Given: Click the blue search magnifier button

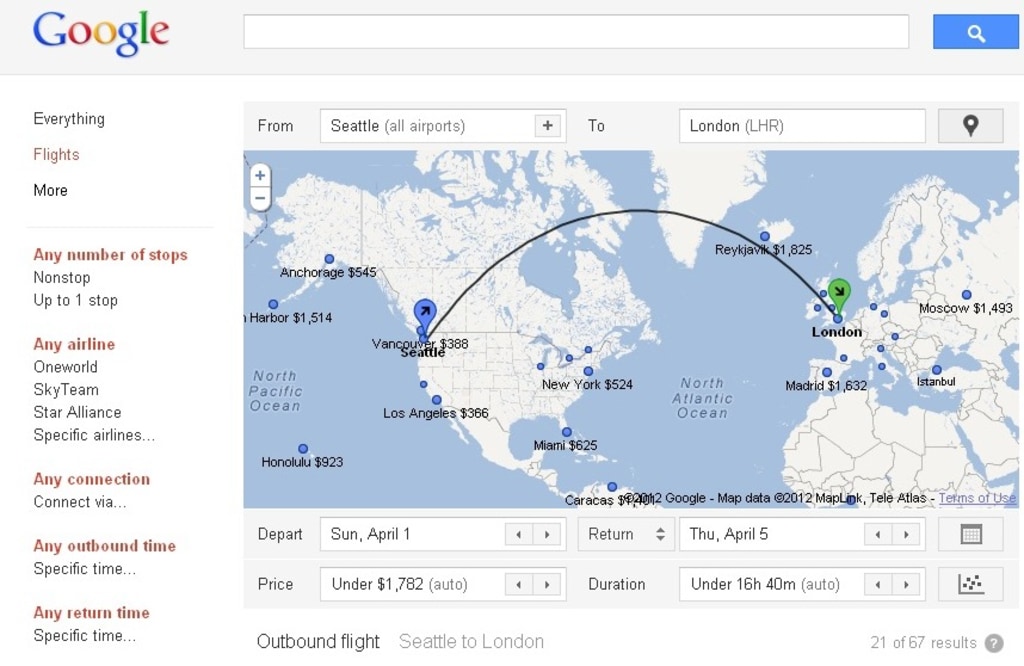Looking at the screenshot, I should point(975,32).
